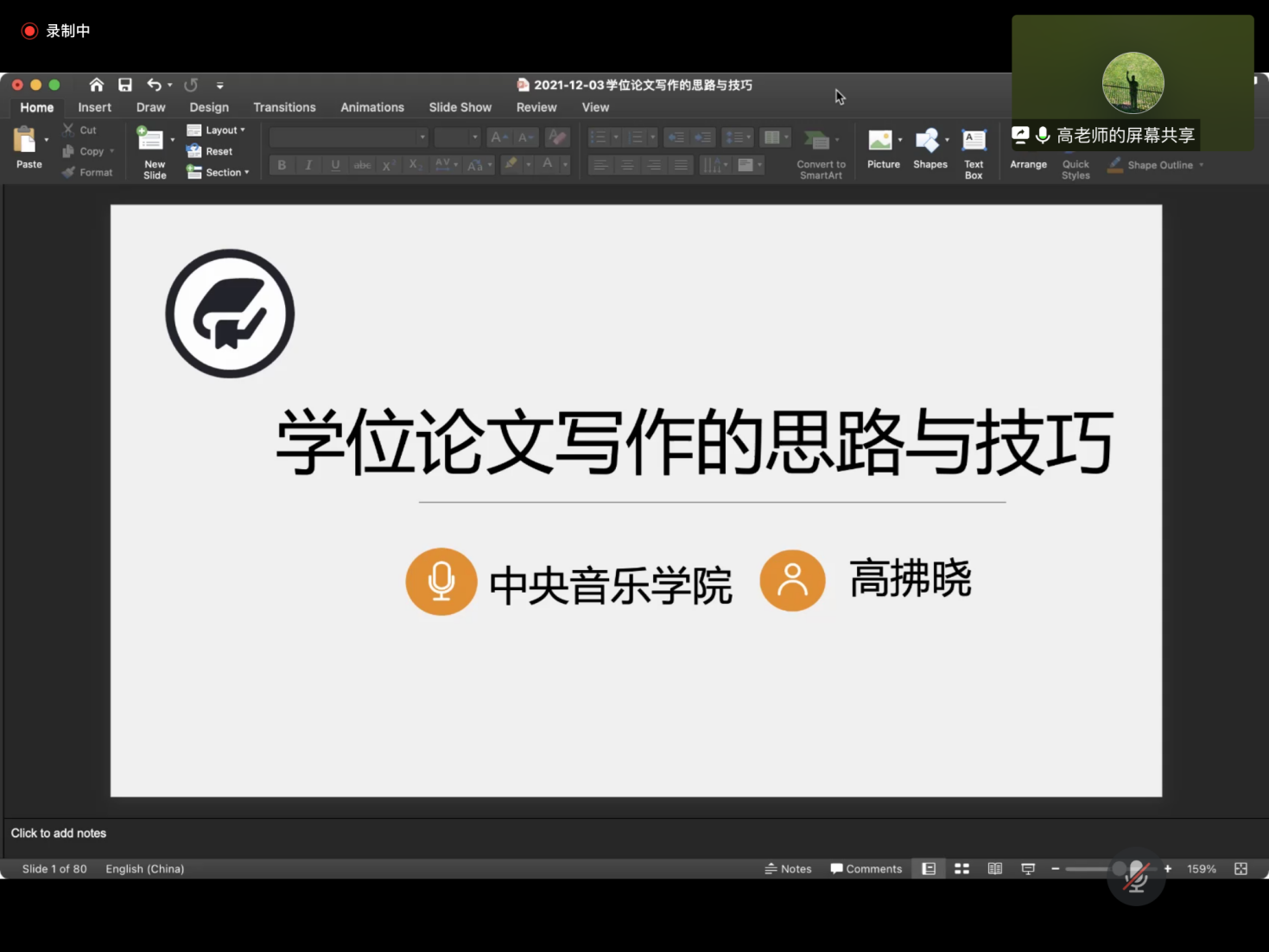Click the zoom in plus button
Viewport: 1269px width, 952px height.
tap(1168, 869)
